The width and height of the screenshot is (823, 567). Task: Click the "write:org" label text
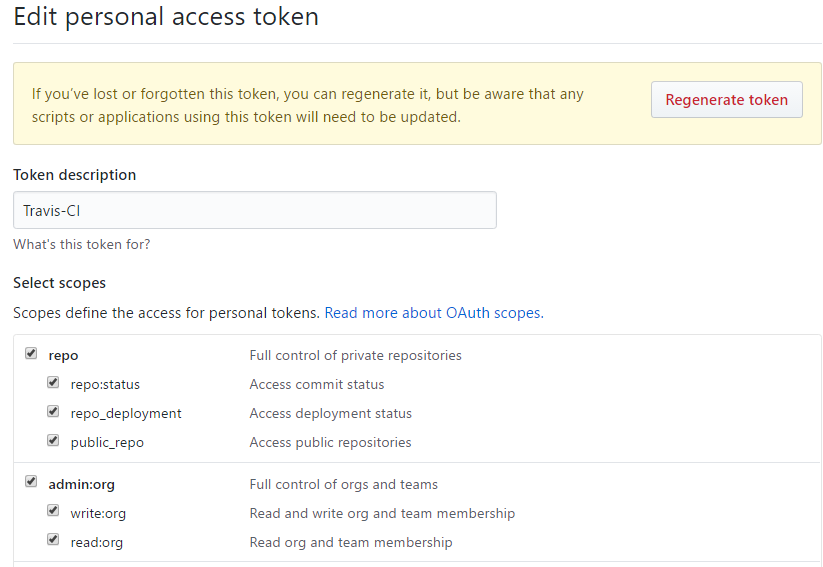pyautogui.click(x=98, y=513)
